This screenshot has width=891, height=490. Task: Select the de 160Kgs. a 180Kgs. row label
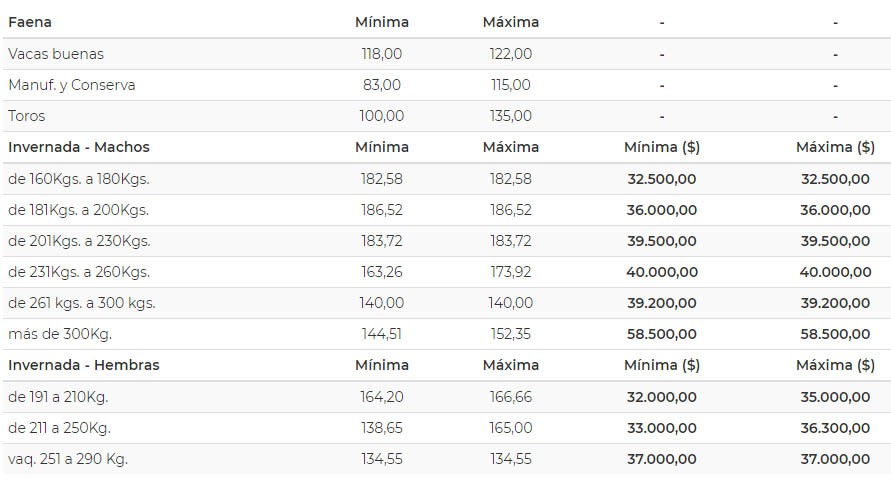click(x=79, y=179)
